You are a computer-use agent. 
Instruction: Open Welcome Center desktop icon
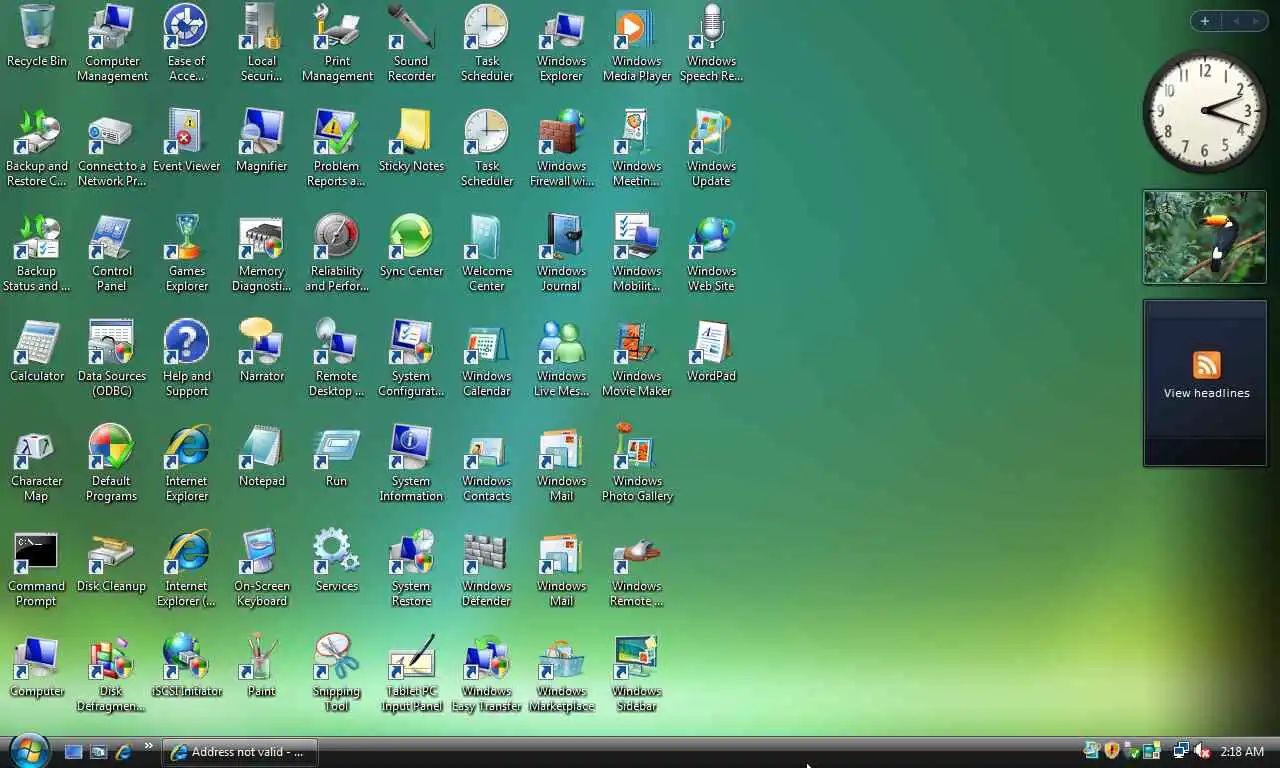pos(487,253)
